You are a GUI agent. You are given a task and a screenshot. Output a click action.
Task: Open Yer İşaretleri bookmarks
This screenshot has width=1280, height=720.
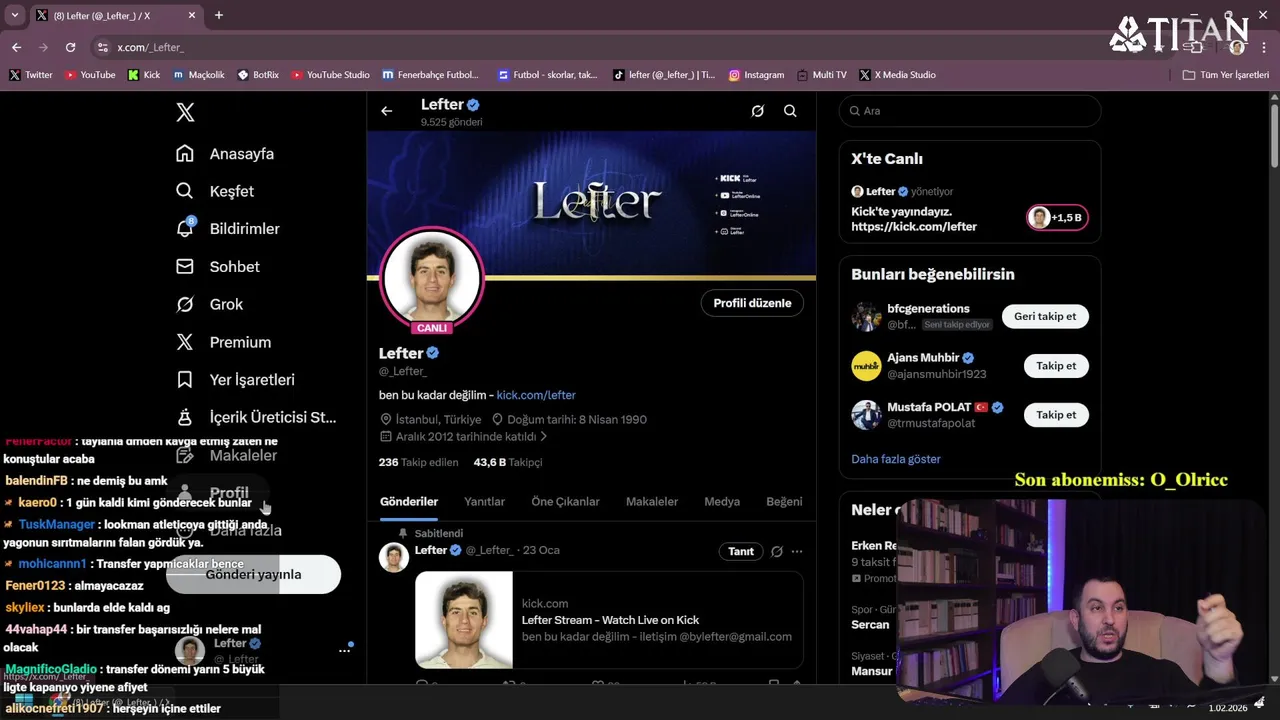tap(235, 380)
